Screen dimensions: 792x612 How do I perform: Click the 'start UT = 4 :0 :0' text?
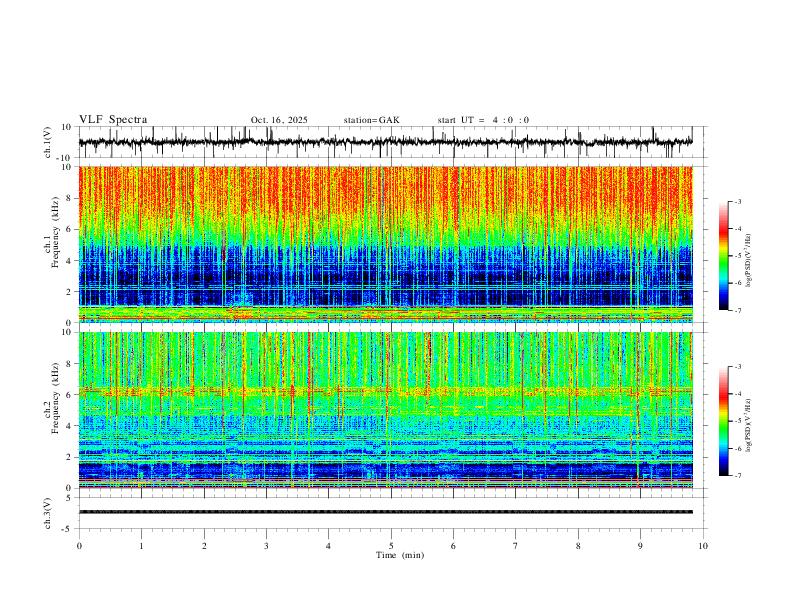(483, 120)
